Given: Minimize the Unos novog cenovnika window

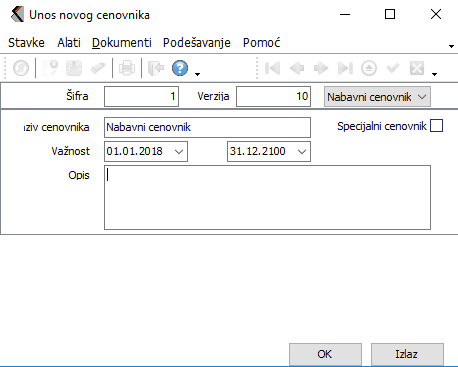Looking at the screenshot, I should point(345,14).
